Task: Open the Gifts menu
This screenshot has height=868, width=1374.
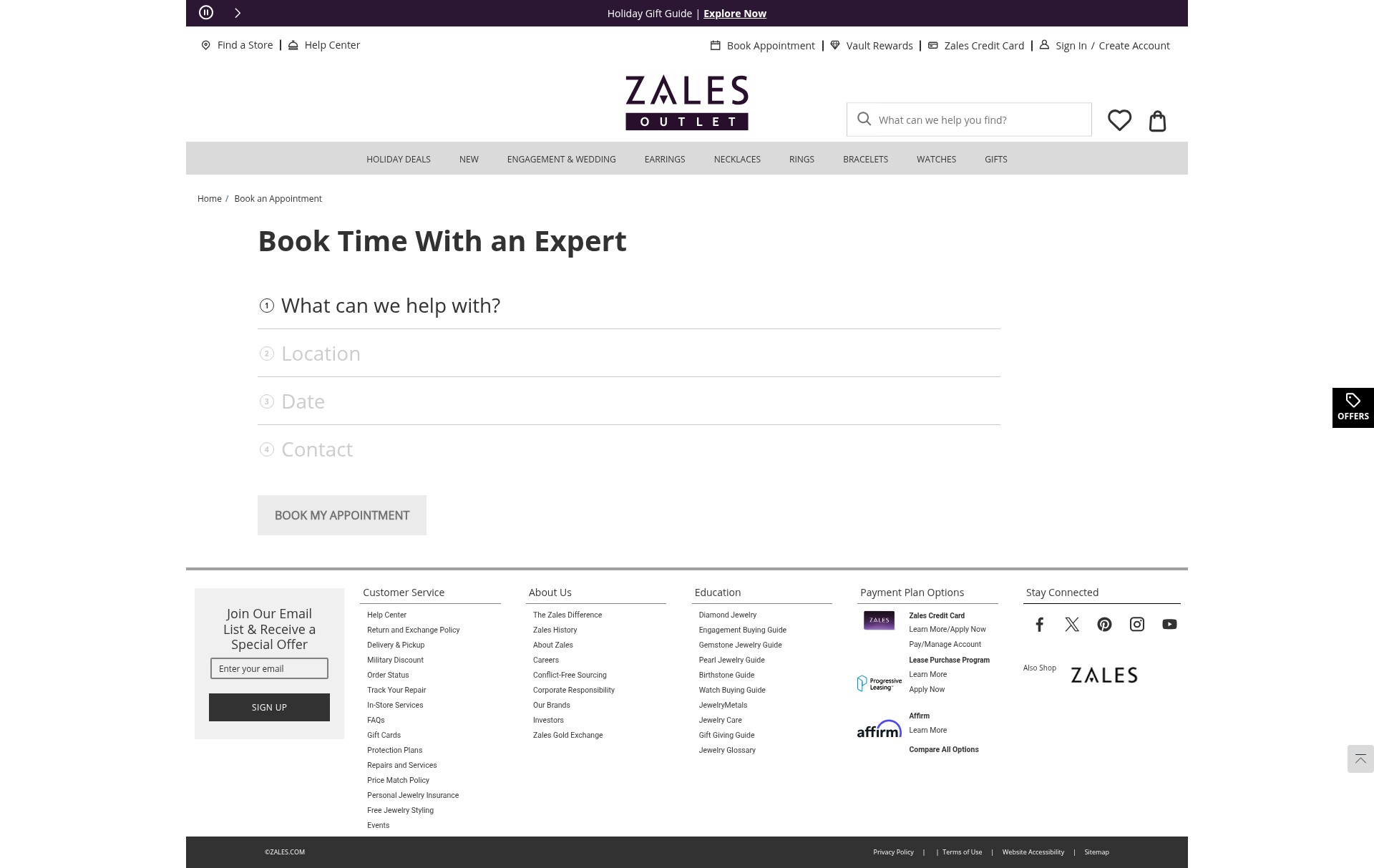Action: coord(995,159)
